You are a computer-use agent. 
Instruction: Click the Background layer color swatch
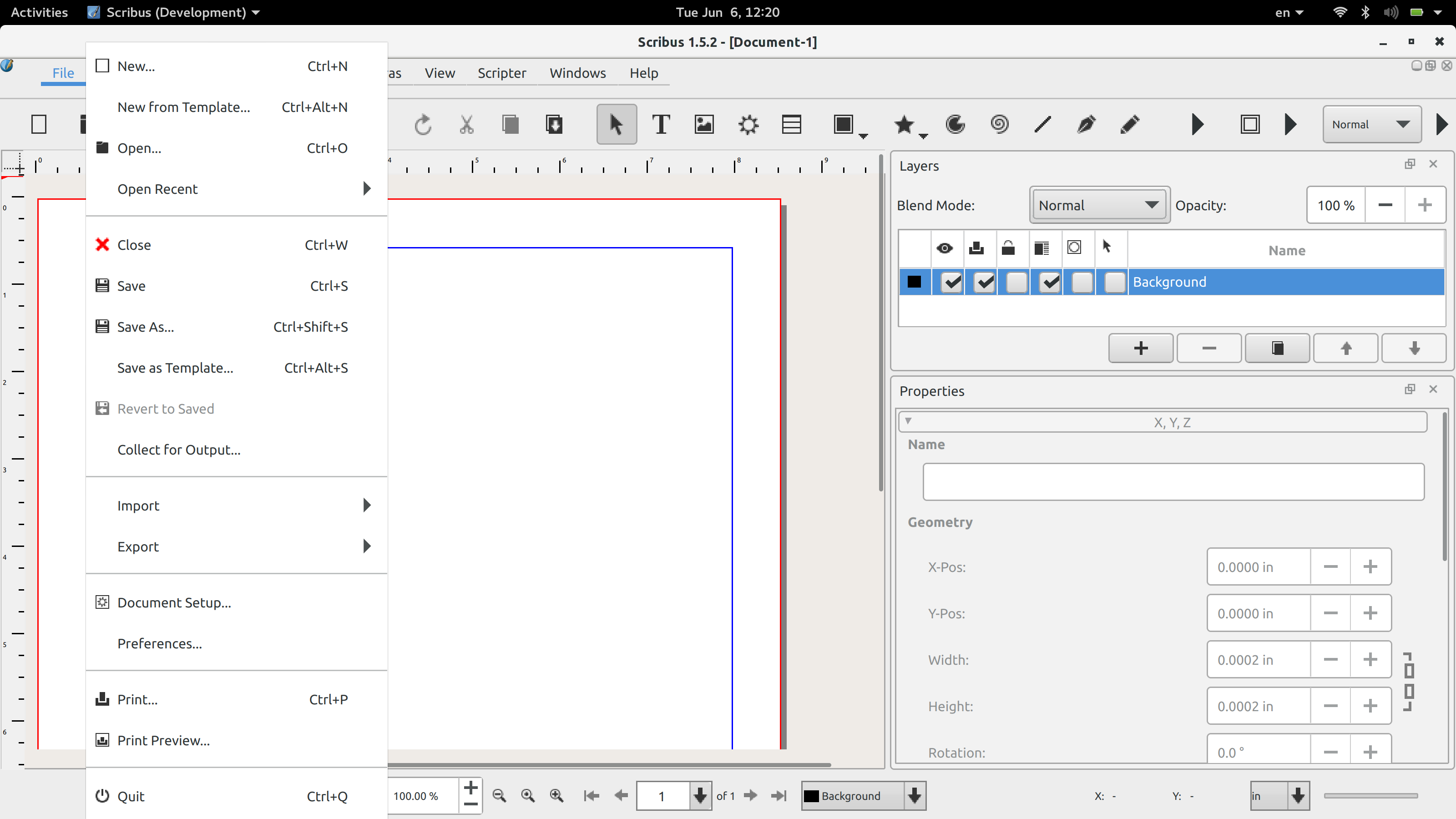914,282
